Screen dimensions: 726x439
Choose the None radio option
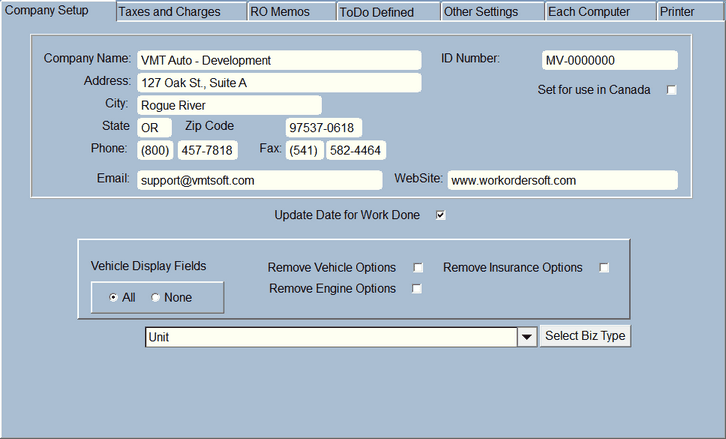pyautogui.click(x=156, y=298)
